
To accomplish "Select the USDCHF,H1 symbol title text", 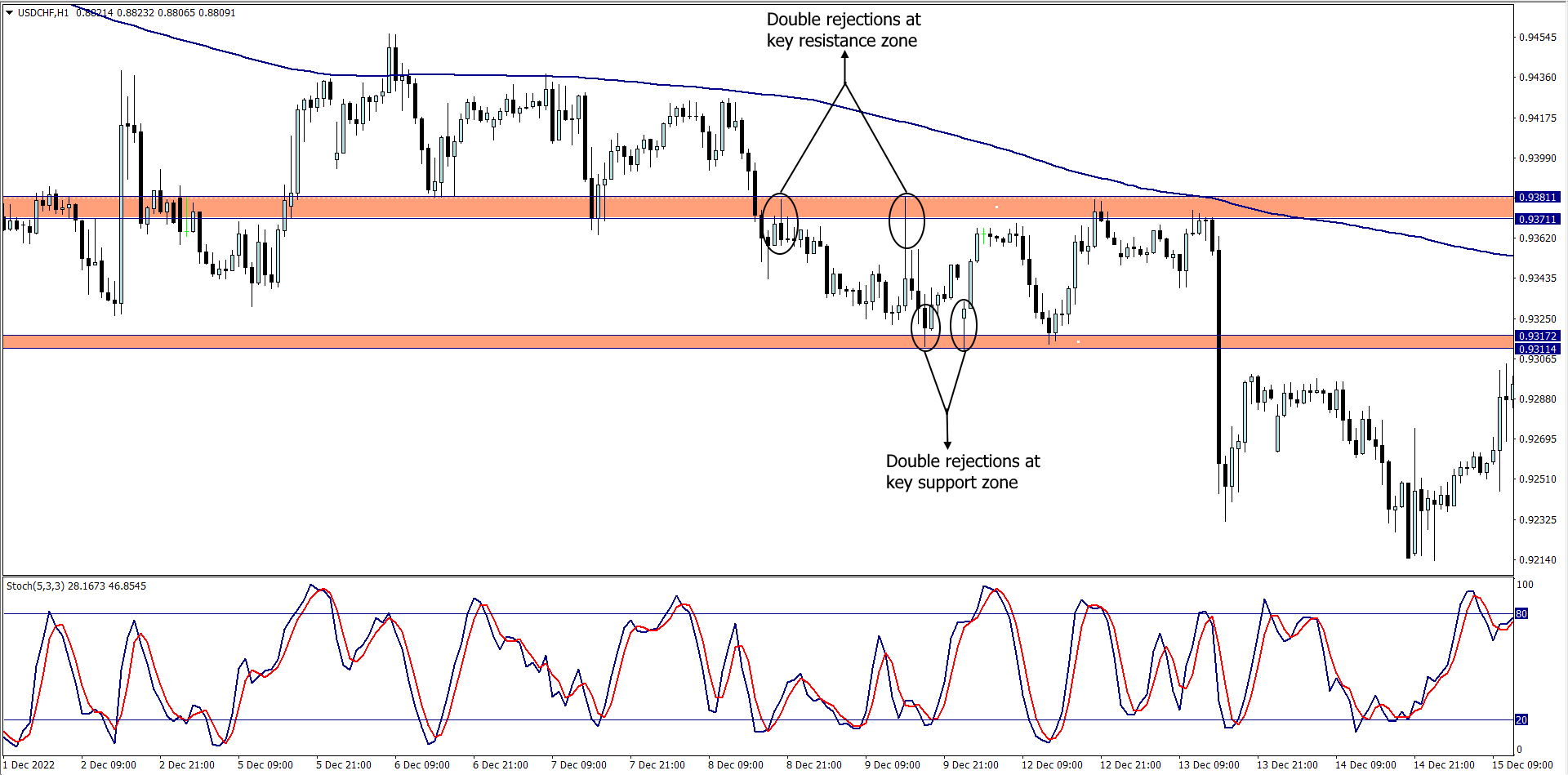I will (x=43, y=13).
